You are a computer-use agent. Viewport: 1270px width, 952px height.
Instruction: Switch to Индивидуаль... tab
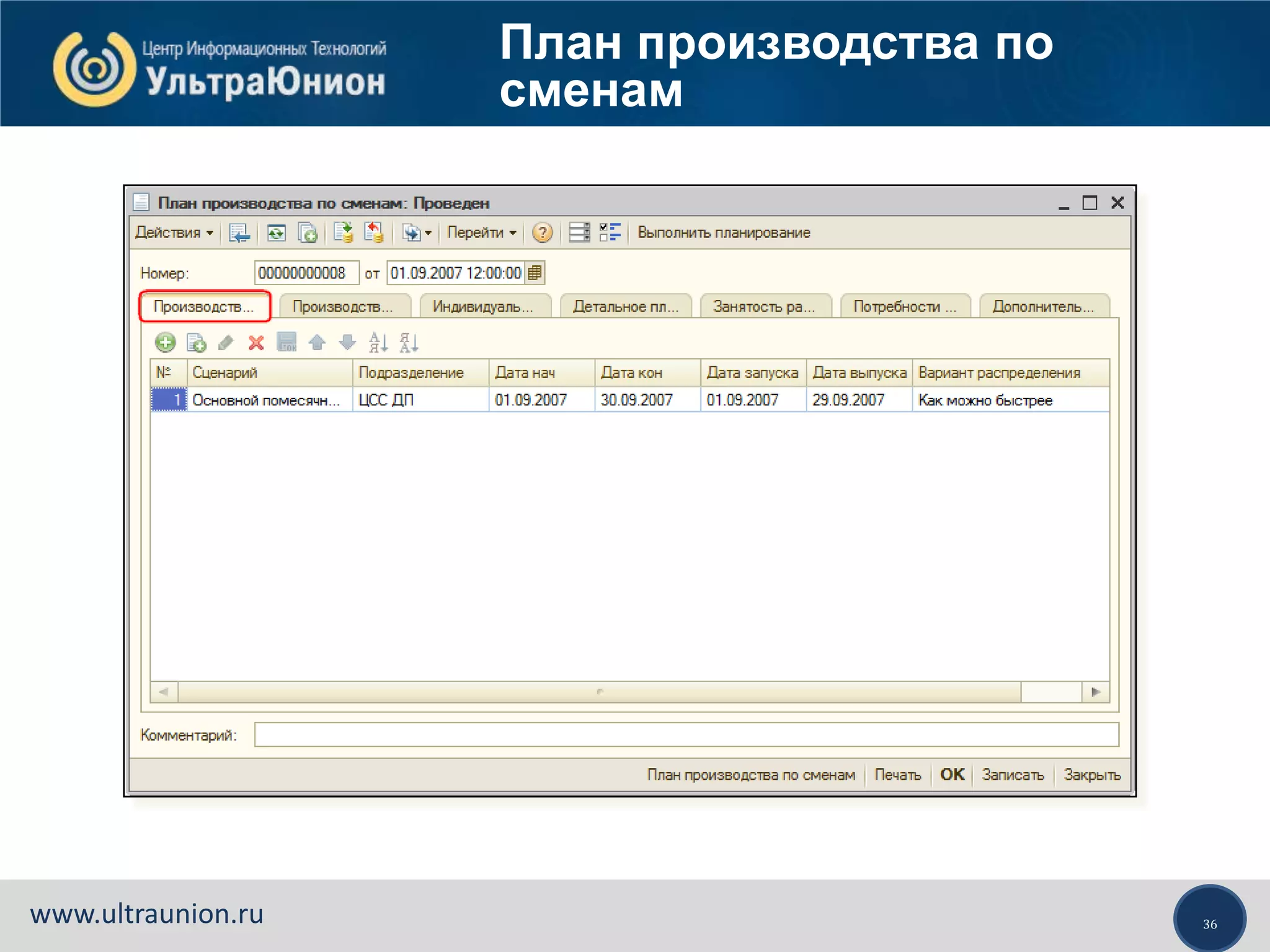(x=483, y=307)
